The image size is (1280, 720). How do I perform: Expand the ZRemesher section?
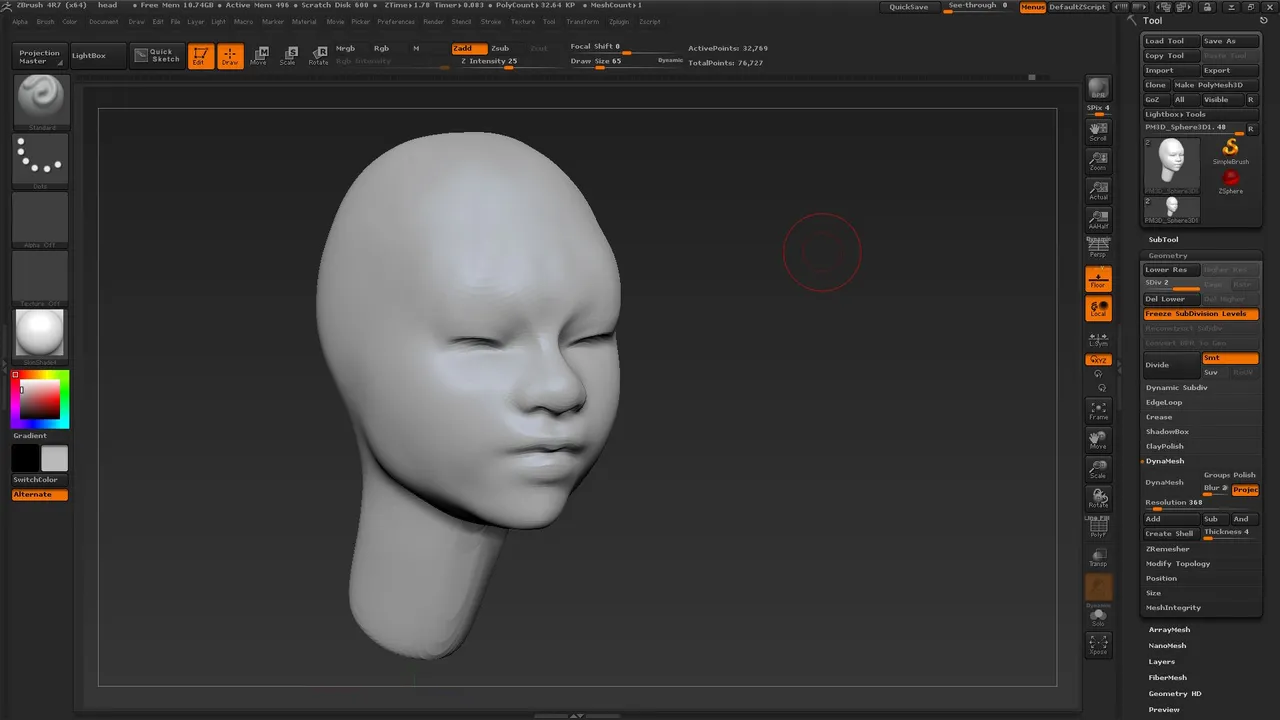(1168, 549)
